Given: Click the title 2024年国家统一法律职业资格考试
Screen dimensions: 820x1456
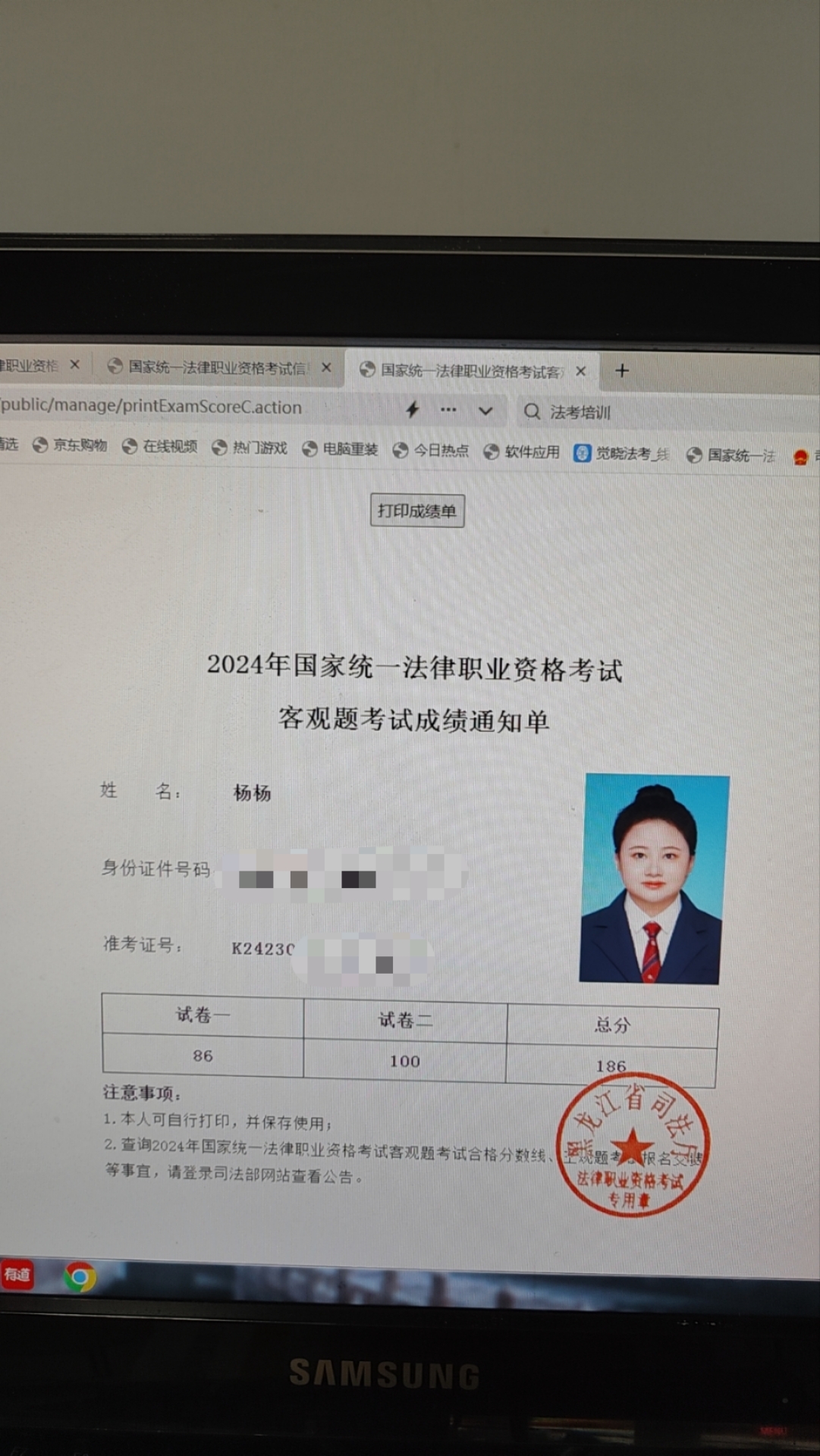Looking at the screenshot, I should pyautogui.click(x=415, y=667).
